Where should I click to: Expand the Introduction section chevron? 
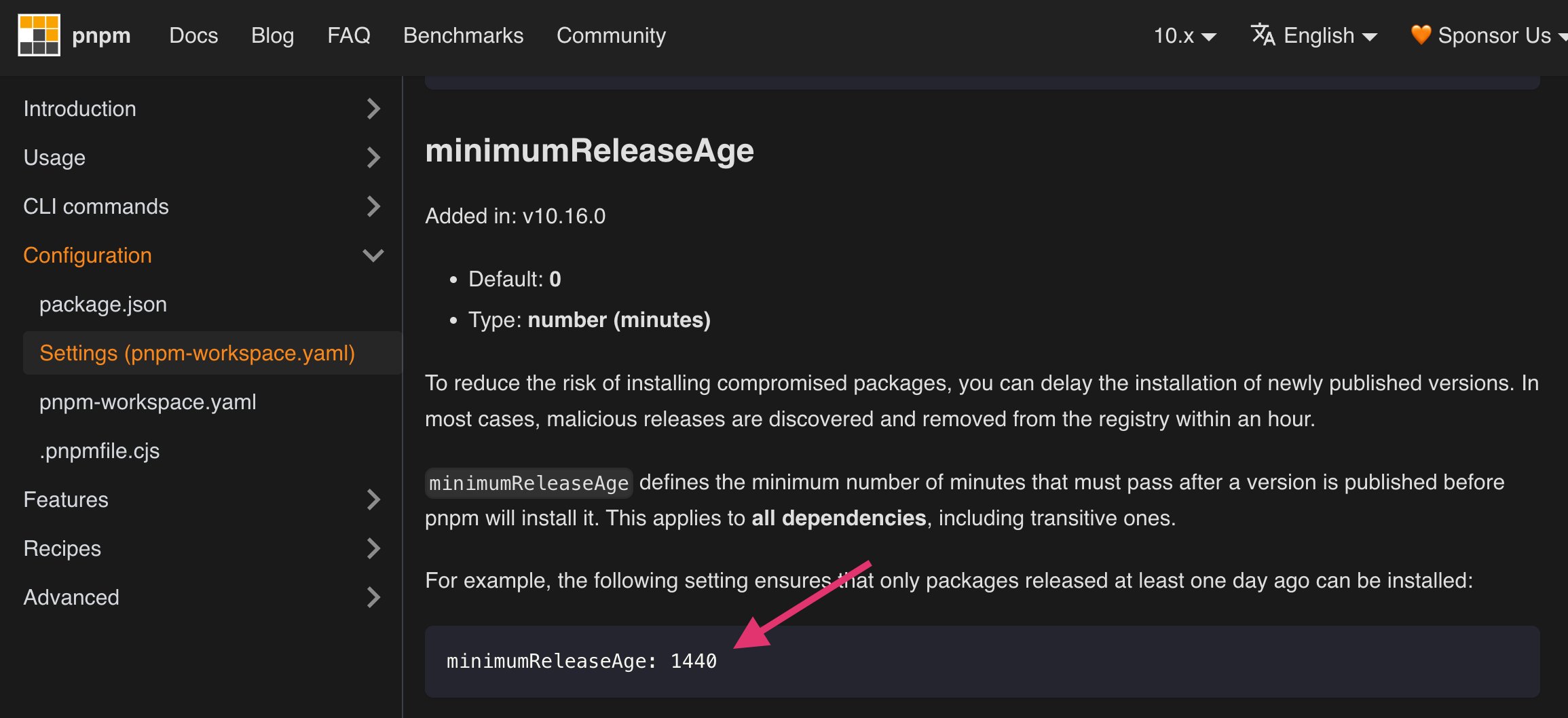click(373, 109)
